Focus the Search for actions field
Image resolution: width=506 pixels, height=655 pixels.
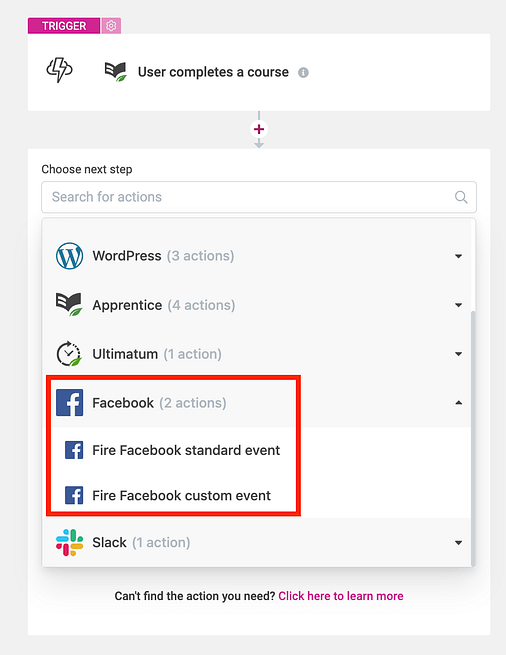[x=259, y=197]
